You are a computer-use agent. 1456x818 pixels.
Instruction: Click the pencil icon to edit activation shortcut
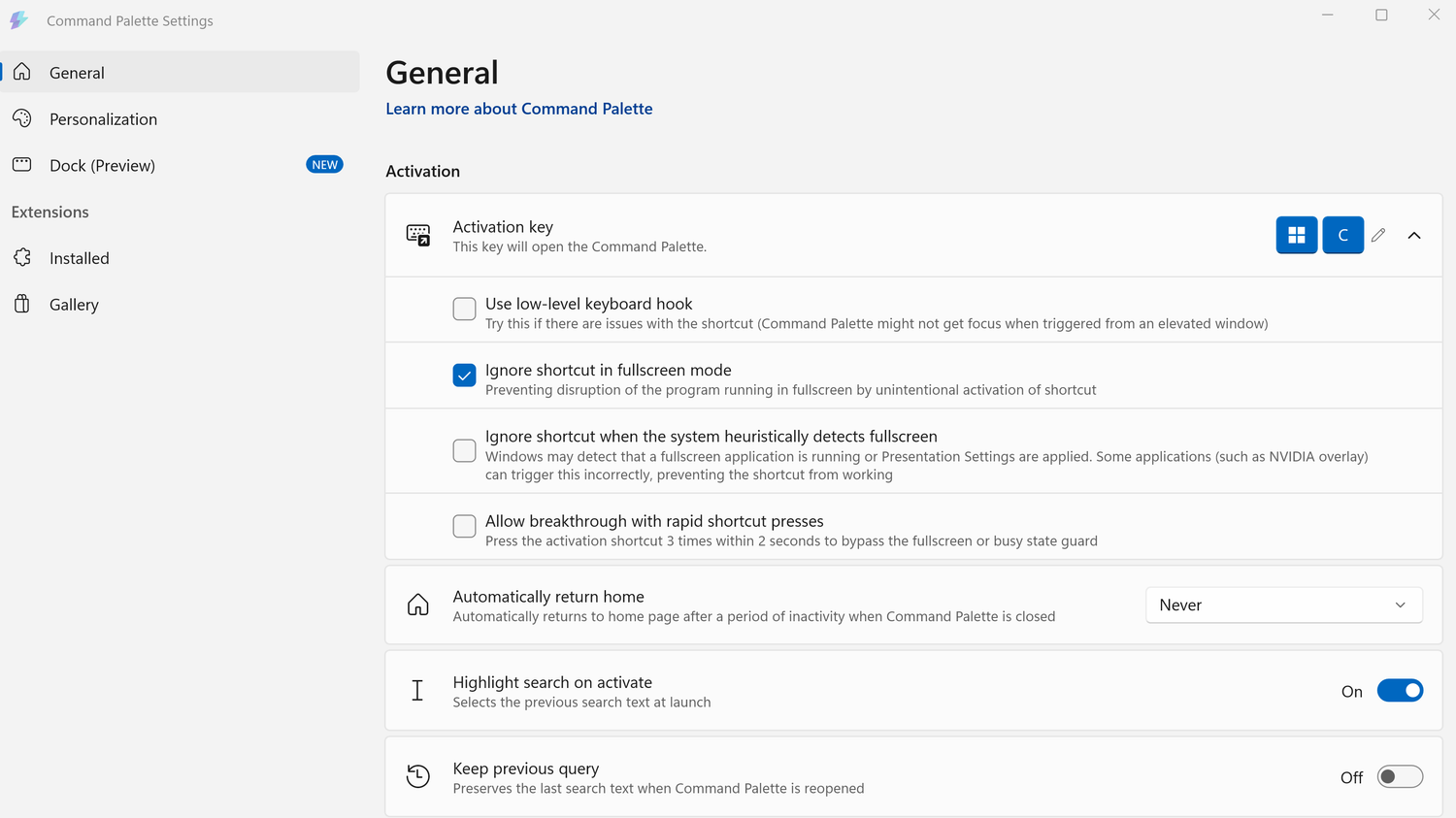point(1378,235)
